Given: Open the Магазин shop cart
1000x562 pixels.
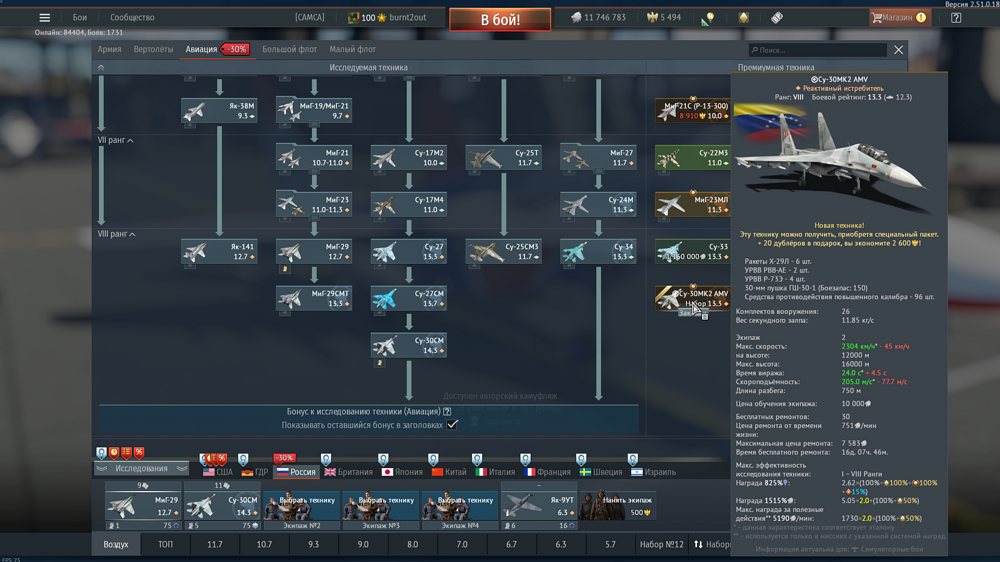Looking at the screenshot, I should 897,17.
